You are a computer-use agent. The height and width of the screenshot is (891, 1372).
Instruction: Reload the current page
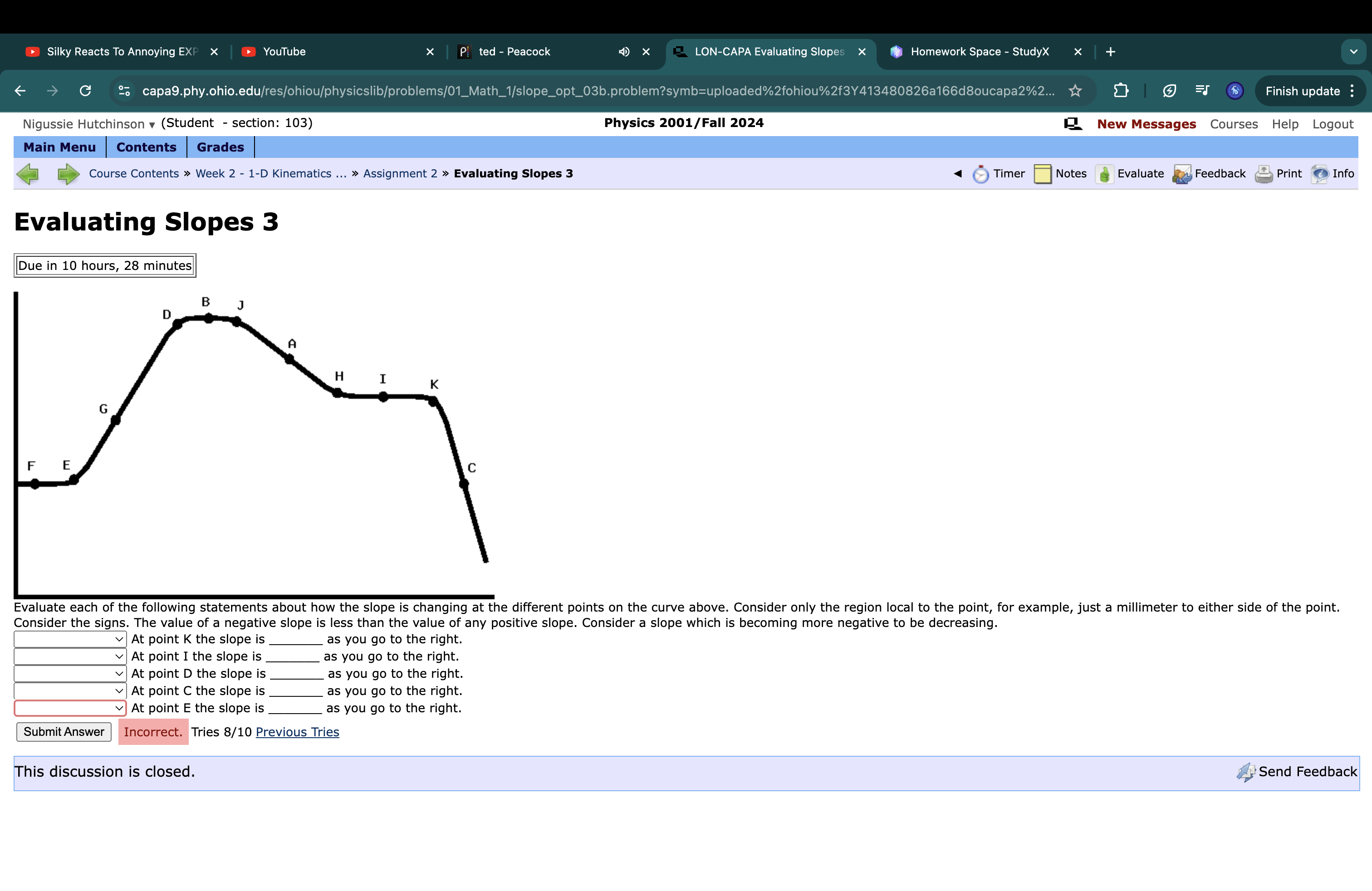(x=85, y=91)
